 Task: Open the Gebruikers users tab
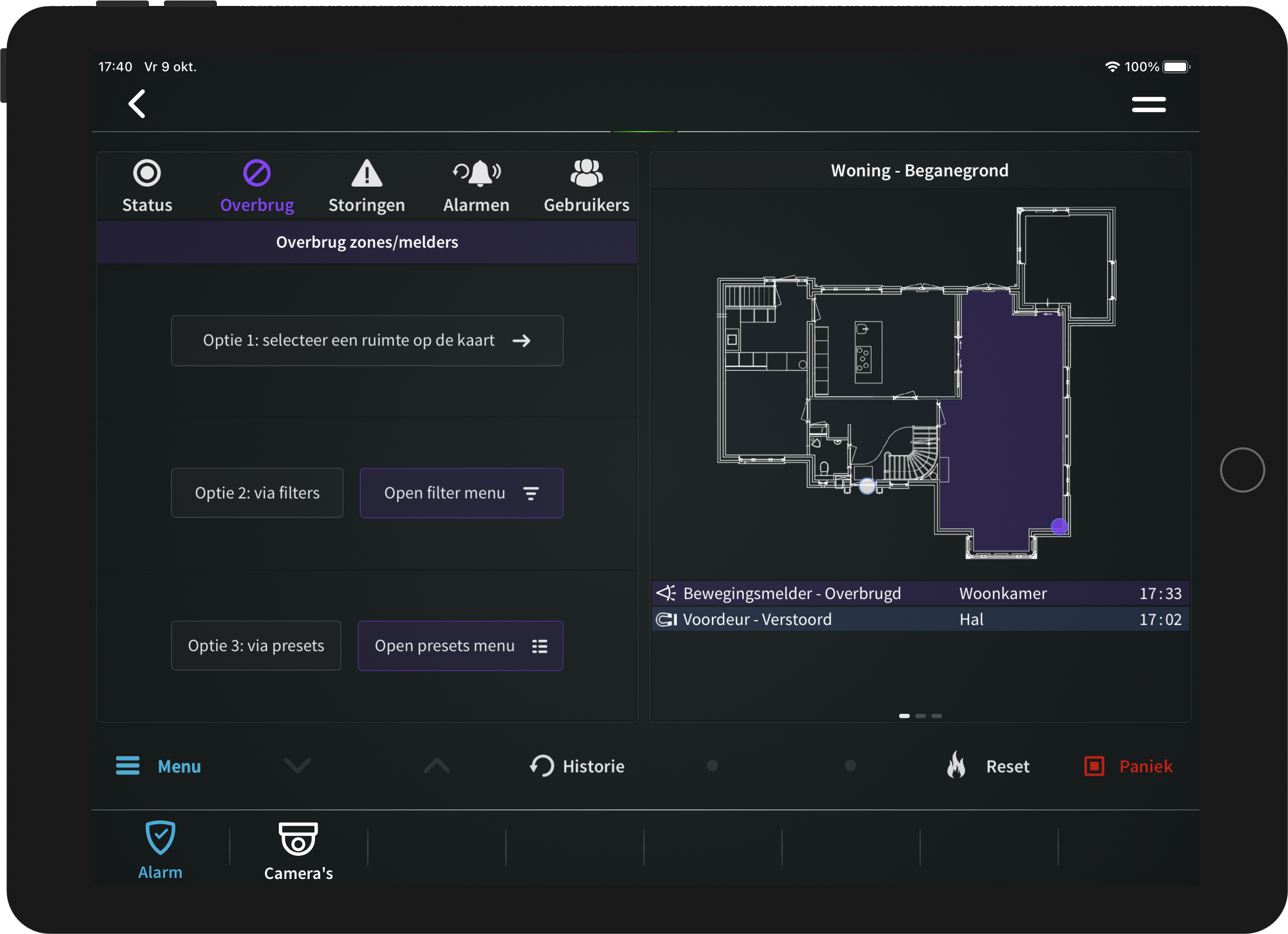tap(586, 173)
